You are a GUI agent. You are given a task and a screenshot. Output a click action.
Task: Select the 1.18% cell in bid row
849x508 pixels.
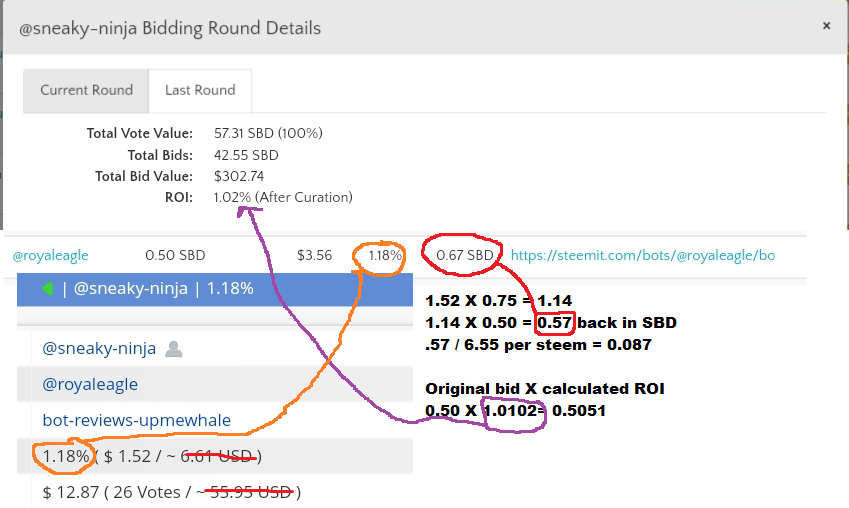coord(385,255)
